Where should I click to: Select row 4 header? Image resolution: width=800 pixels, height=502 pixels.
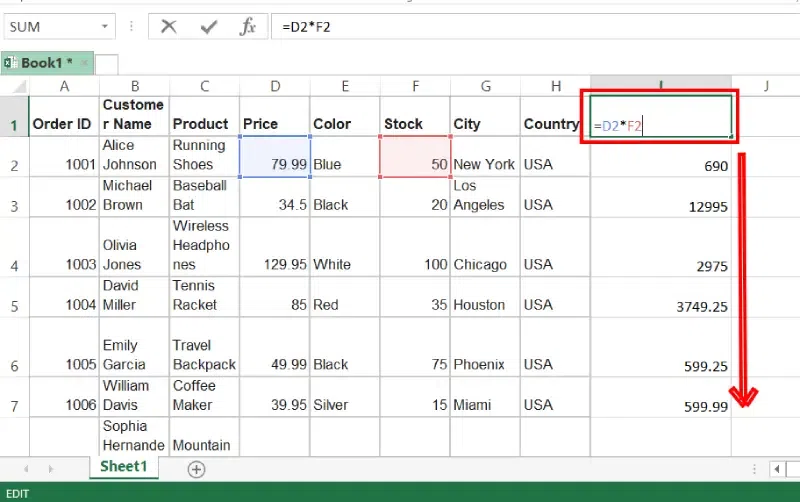pos(14,247)
